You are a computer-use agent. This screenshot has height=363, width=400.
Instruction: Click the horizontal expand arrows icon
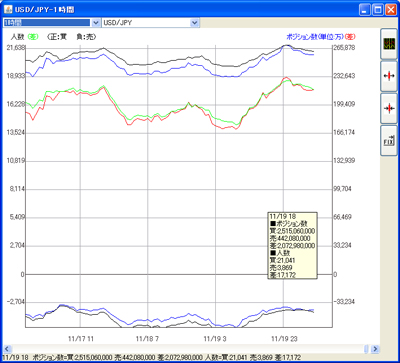click(389, 76)
